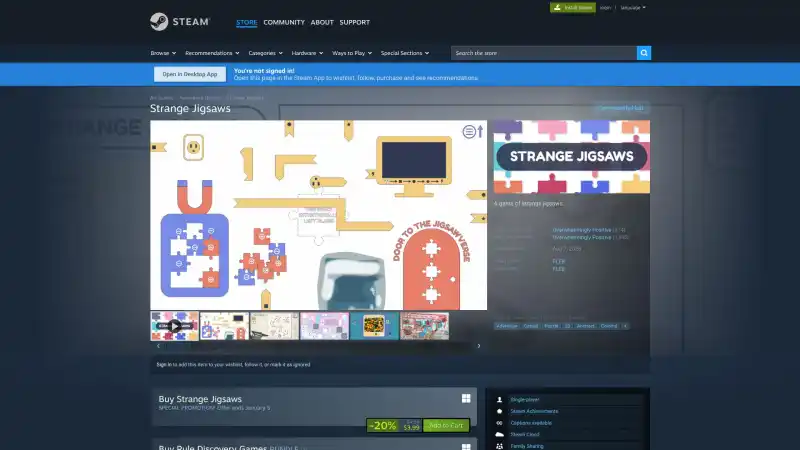This screenshot has width=800, height=450.
Task: Expand the Browse menu
Action: click(163, 53)
